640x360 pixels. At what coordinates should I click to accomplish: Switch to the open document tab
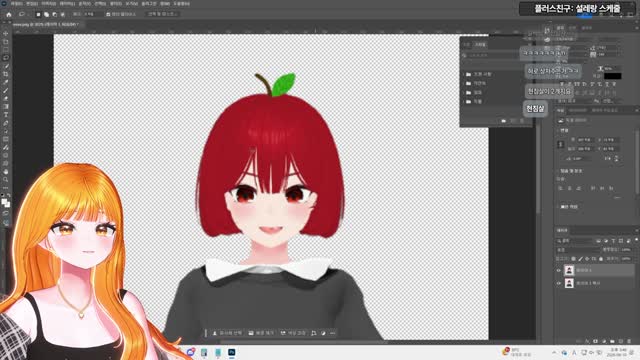point(45,24)
